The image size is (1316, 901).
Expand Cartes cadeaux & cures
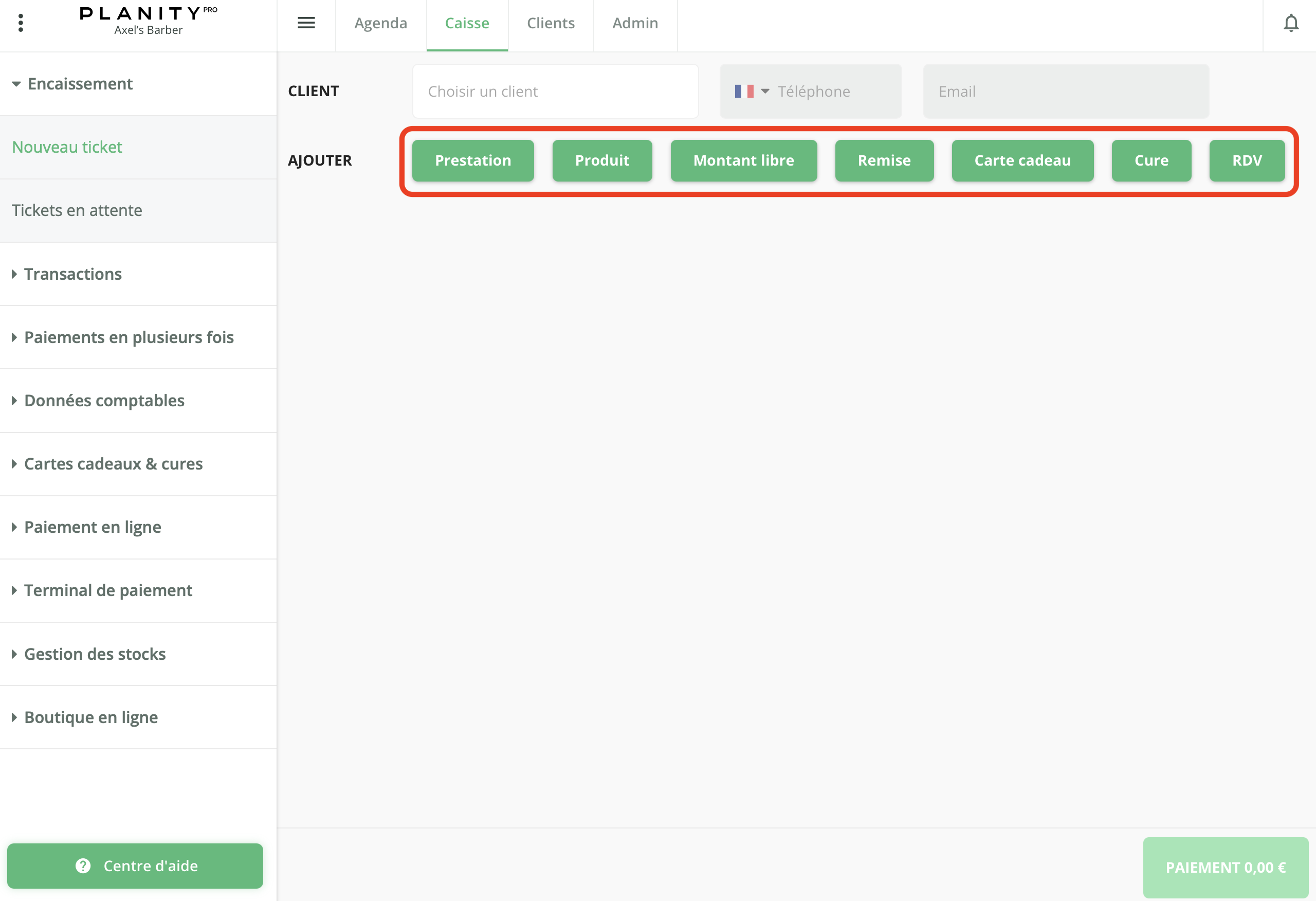coord(113,464)
